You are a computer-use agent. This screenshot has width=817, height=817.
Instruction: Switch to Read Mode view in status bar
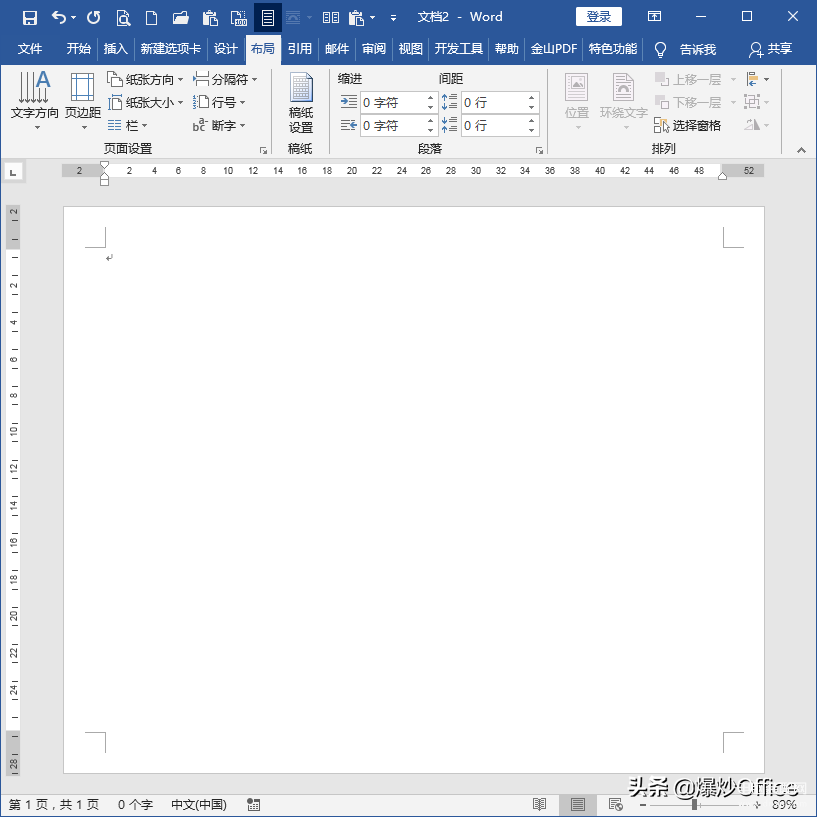pos(539,804)
